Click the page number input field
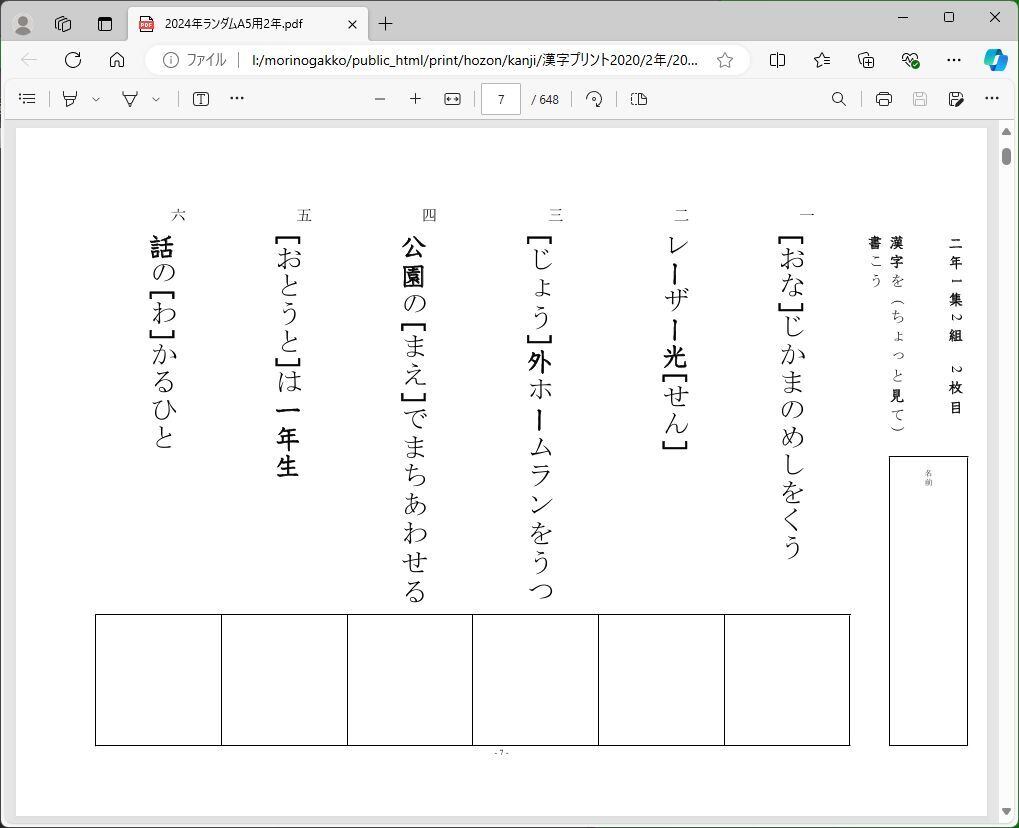The image size is (1019, 828). [x=501, y=99]
